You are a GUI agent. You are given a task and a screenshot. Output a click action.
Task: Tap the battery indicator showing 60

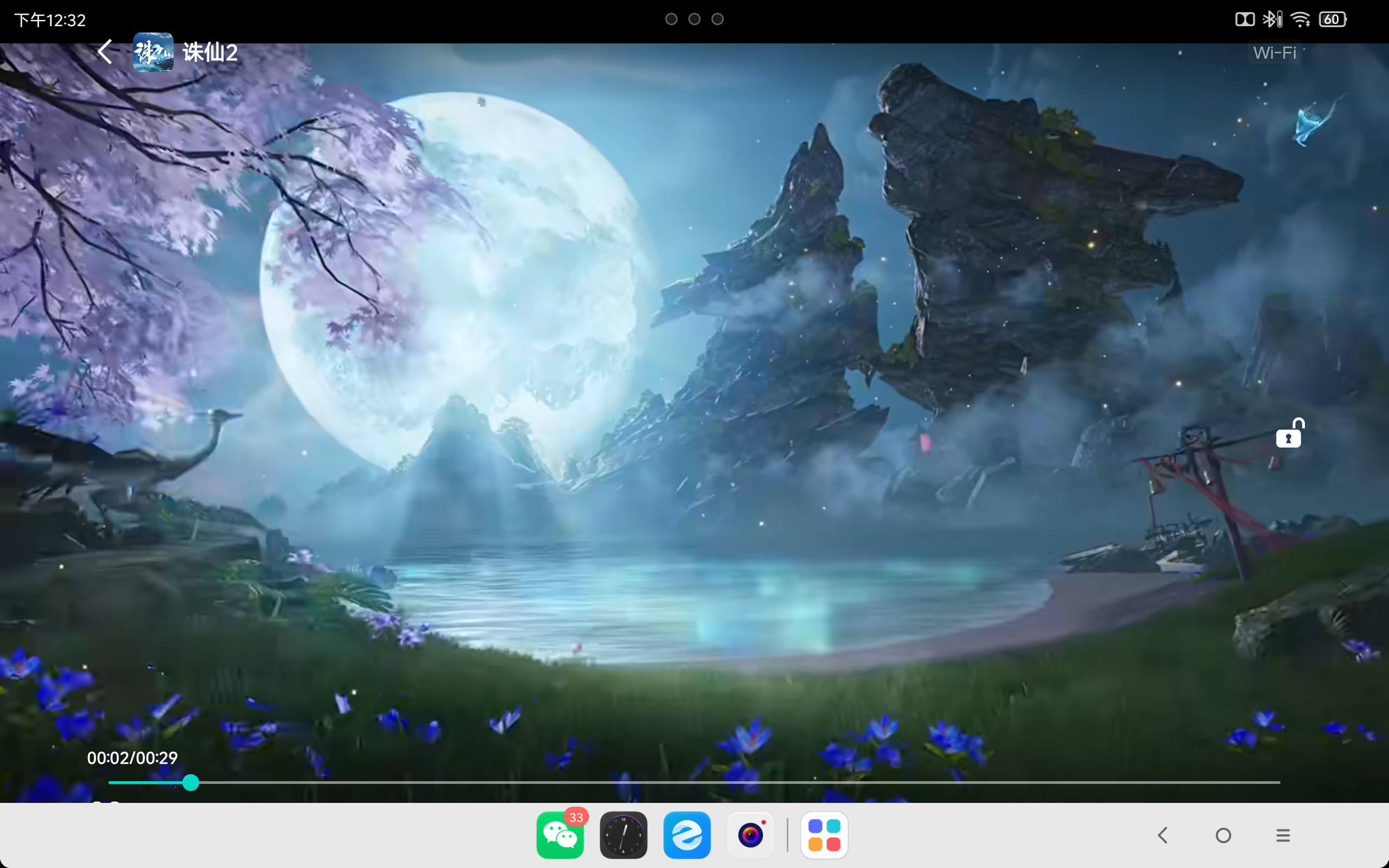[1332, 20]
